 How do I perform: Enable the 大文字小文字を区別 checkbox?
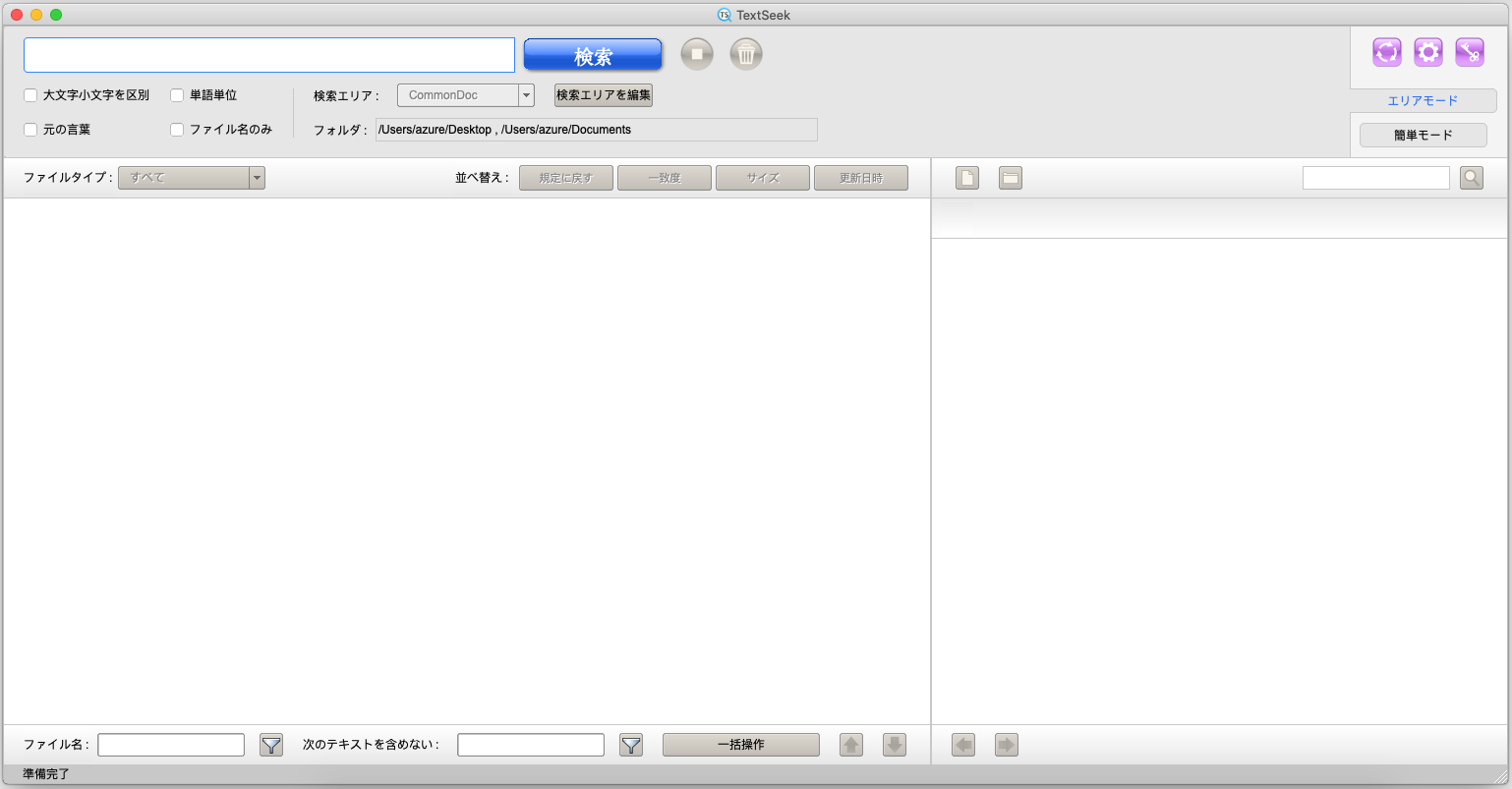tap(30, 95)
